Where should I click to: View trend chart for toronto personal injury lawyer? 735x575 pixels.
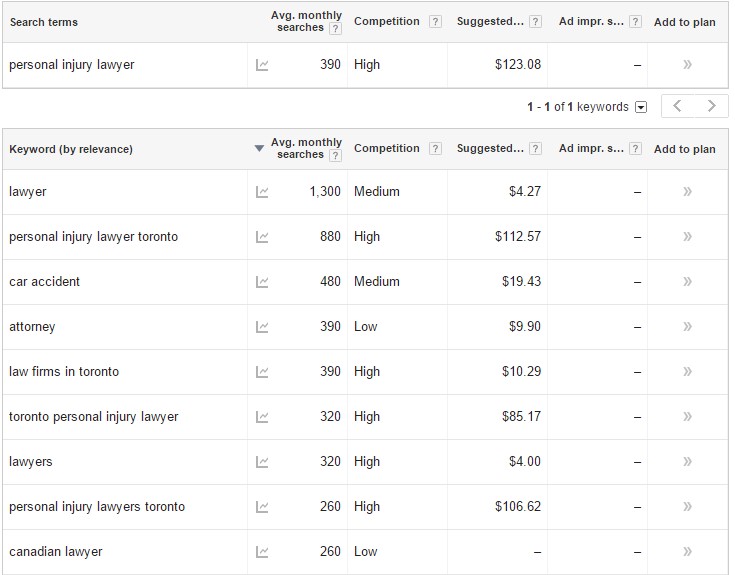click(262, 417)
